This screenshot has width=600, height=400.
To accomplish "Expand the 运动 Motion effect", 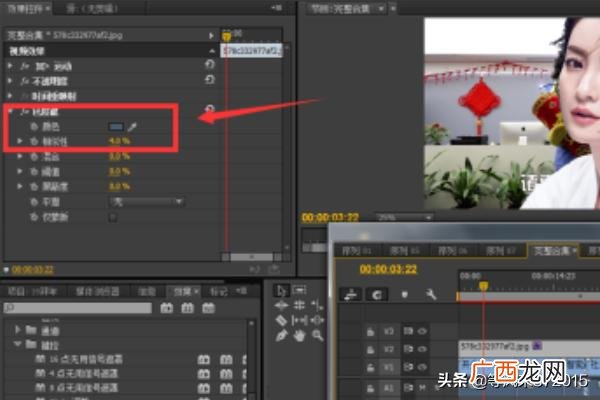I will point(10,66).
